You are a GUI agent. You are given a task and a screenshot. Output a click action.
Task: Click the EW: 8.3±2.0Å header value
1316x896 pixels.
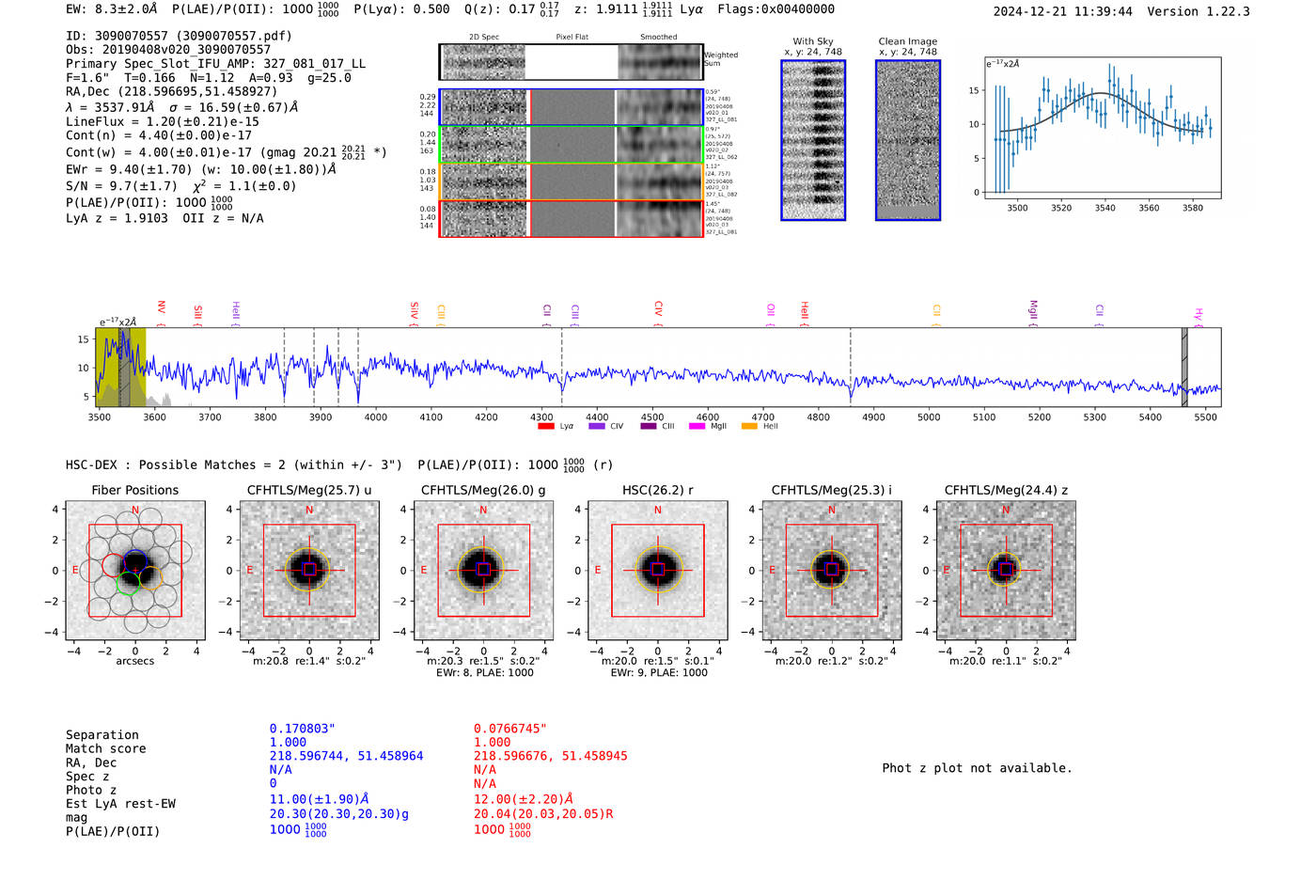(112, 9)
